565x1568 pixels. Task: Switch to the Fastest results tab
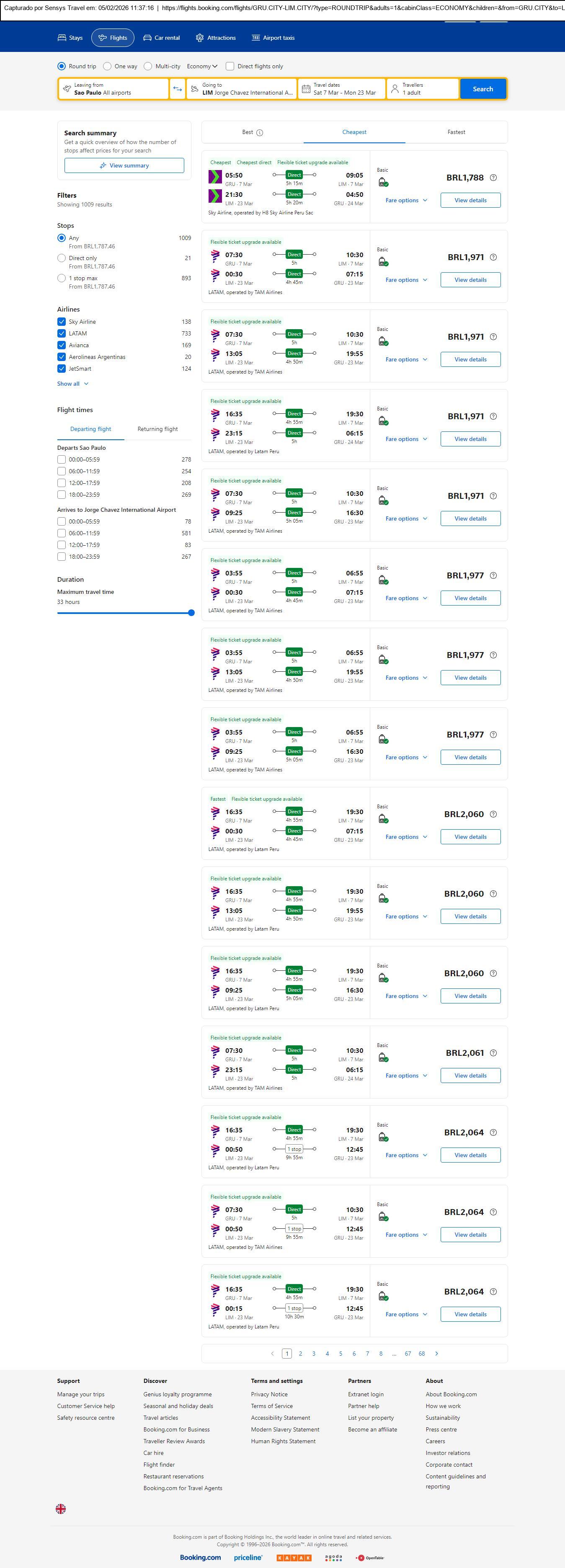click(456, 132)
